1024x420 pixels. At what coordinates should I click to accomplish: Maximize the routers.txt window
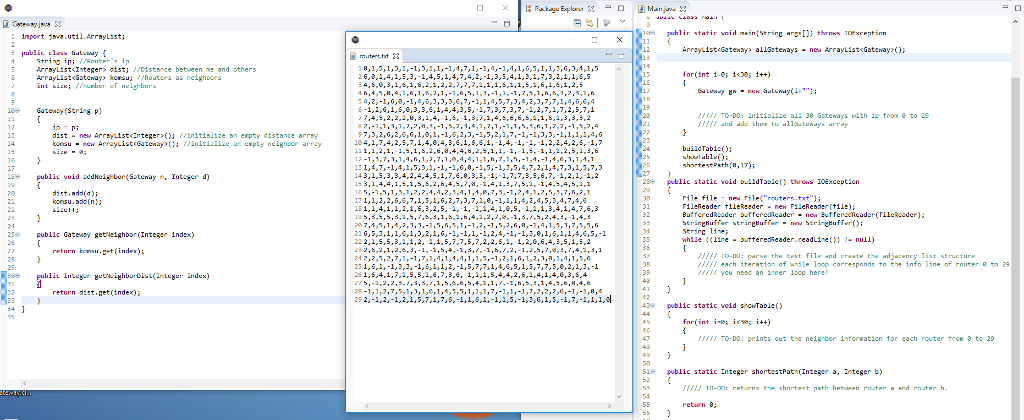[594, 40]
